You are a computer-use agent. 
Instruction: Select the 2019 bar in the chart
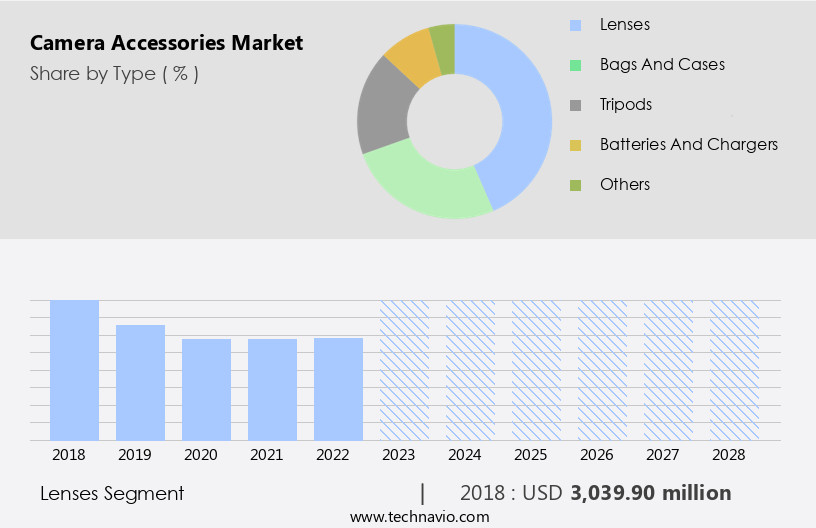pyautogui.click(x=140, y=382)
